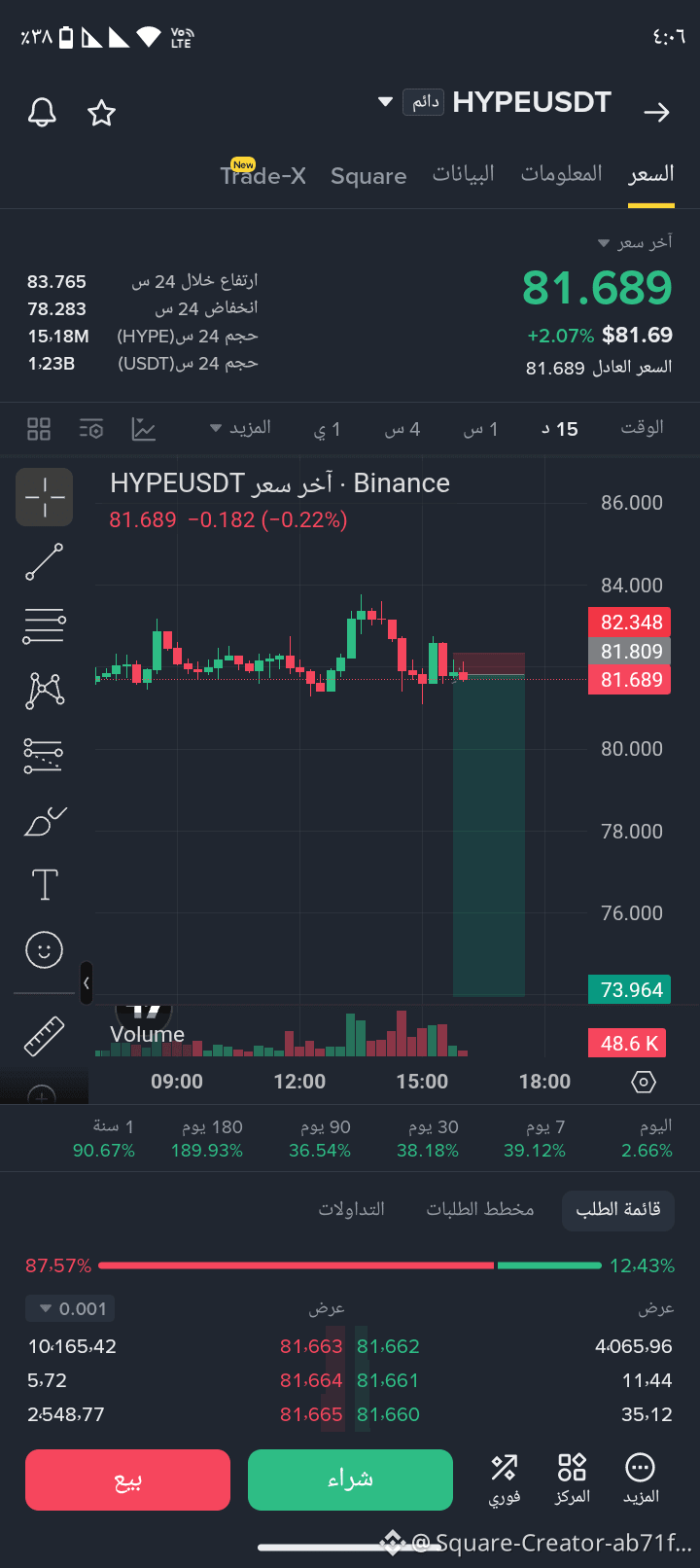Click the 73.964 target price label
Image resolution: width=700 pixels, height=1568 pixels.
pyautogui.click(x=630, y=990)
